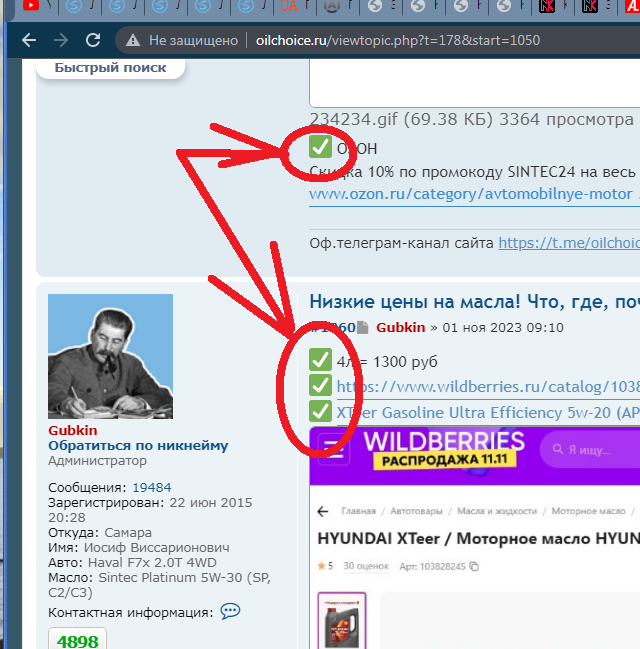
Task: Open the wildberries.ru/catalog link
Action: (x=488, y=387)
